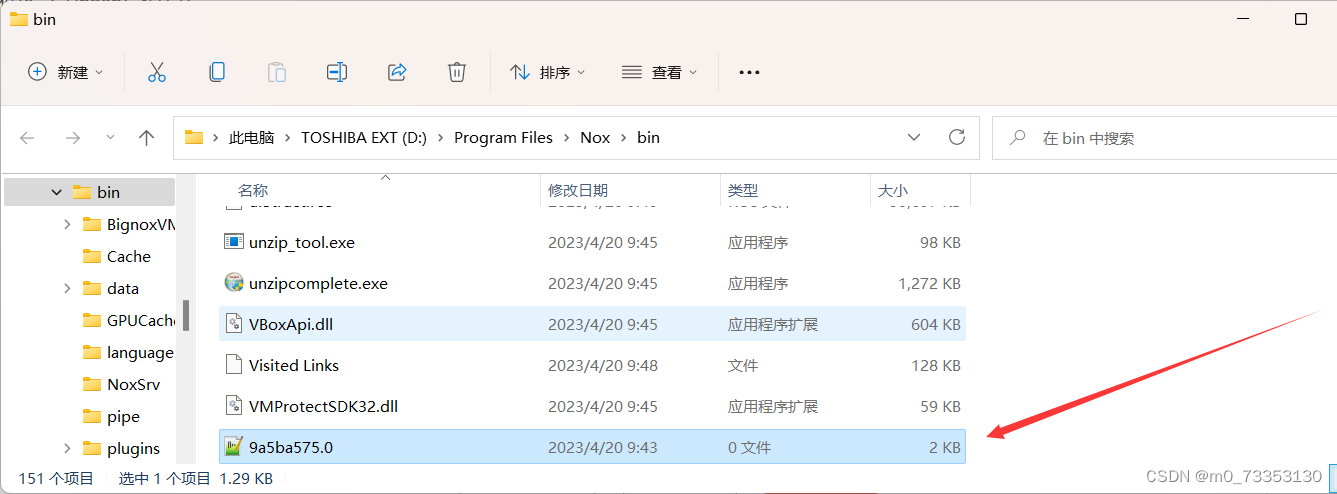Click the Share icon in toolbar
The width and height of the screenshot is (1337, 494).
(x=397, y=72)
